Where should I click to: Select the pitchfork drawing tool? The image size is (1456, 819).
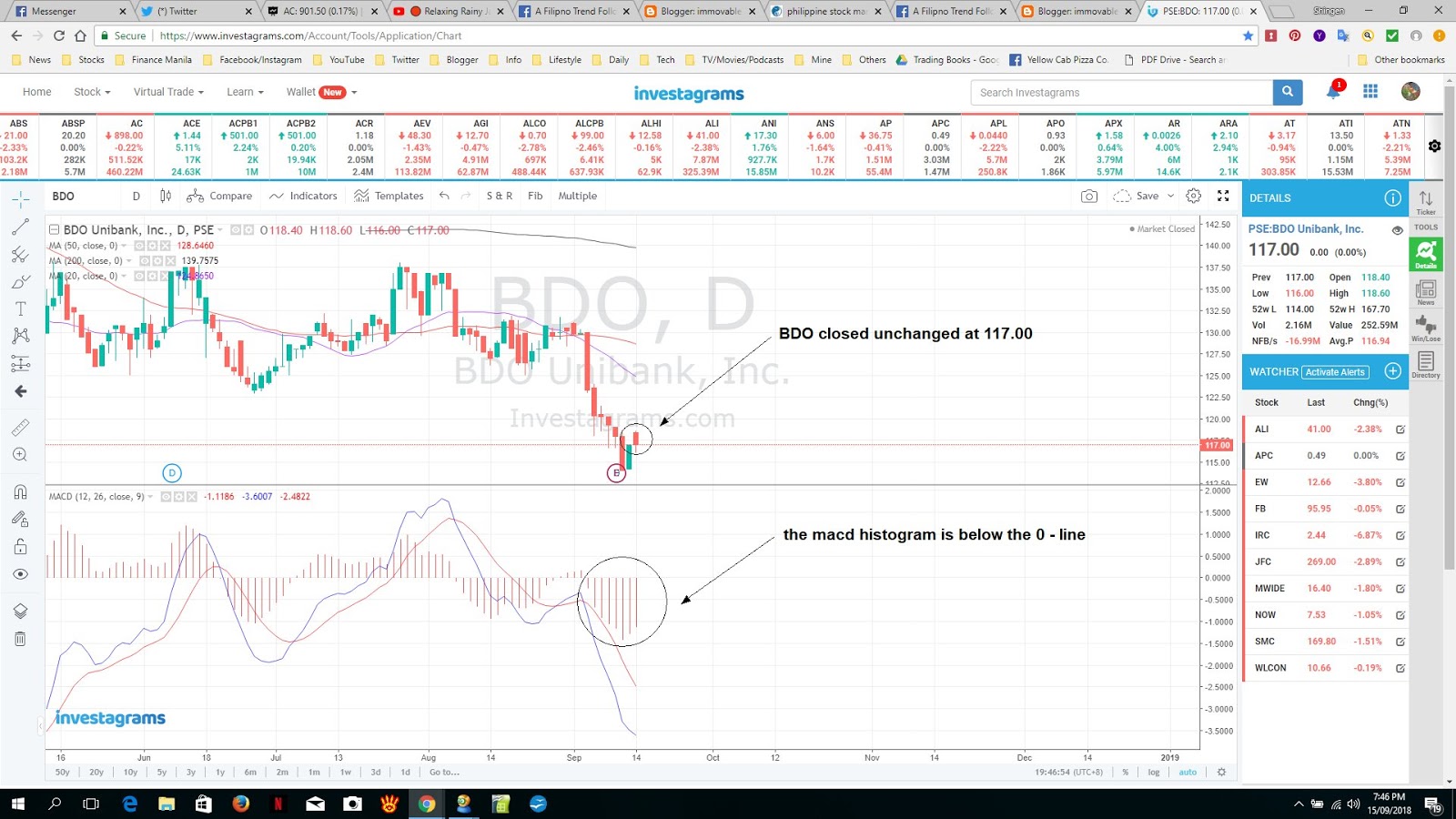point(20,254)
